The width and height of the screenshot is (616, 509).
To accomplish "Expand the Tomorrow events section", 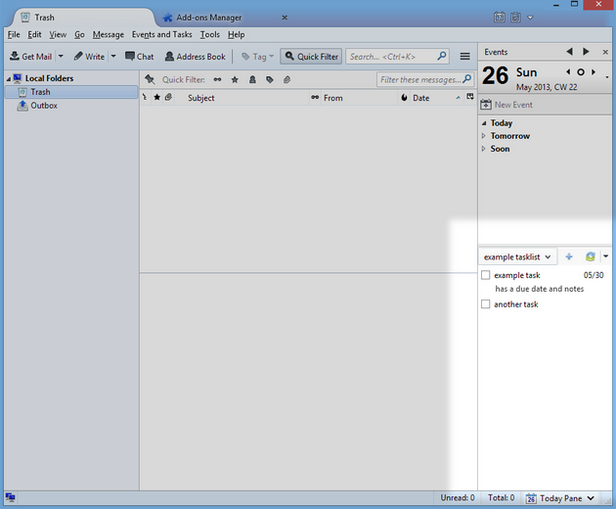I will pos(484,136).
